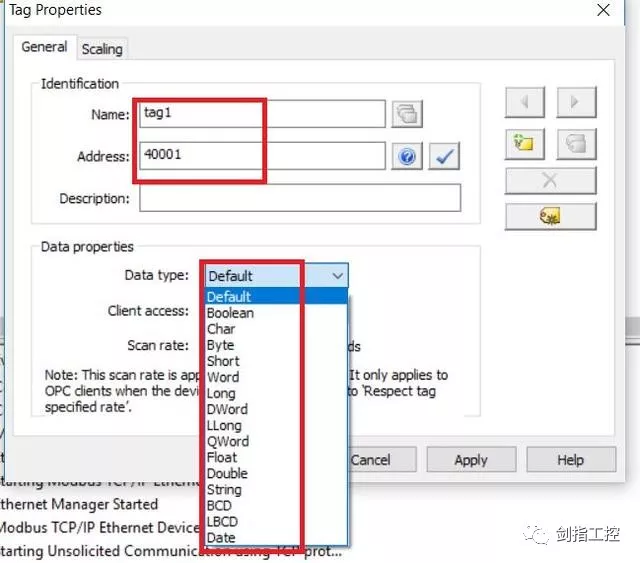Click the blue checkmark validate address icon
The image size is (640, 563).
(x=444, y=157)
